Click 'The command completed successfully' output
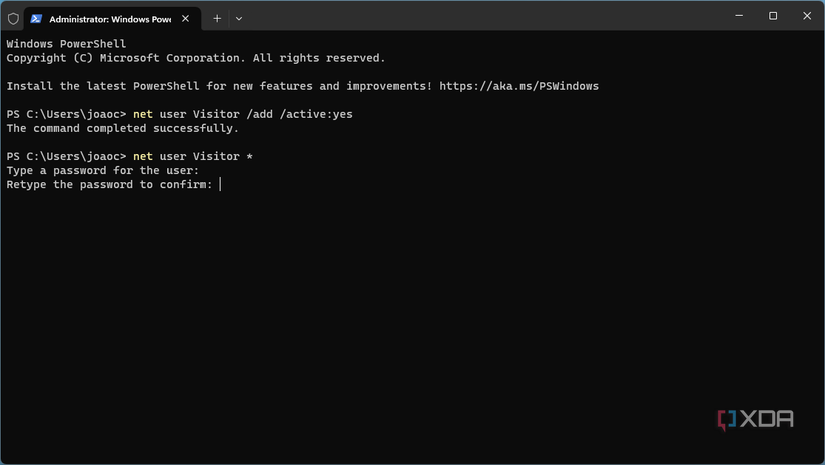825x465 pixels. (x=122, y=128)
